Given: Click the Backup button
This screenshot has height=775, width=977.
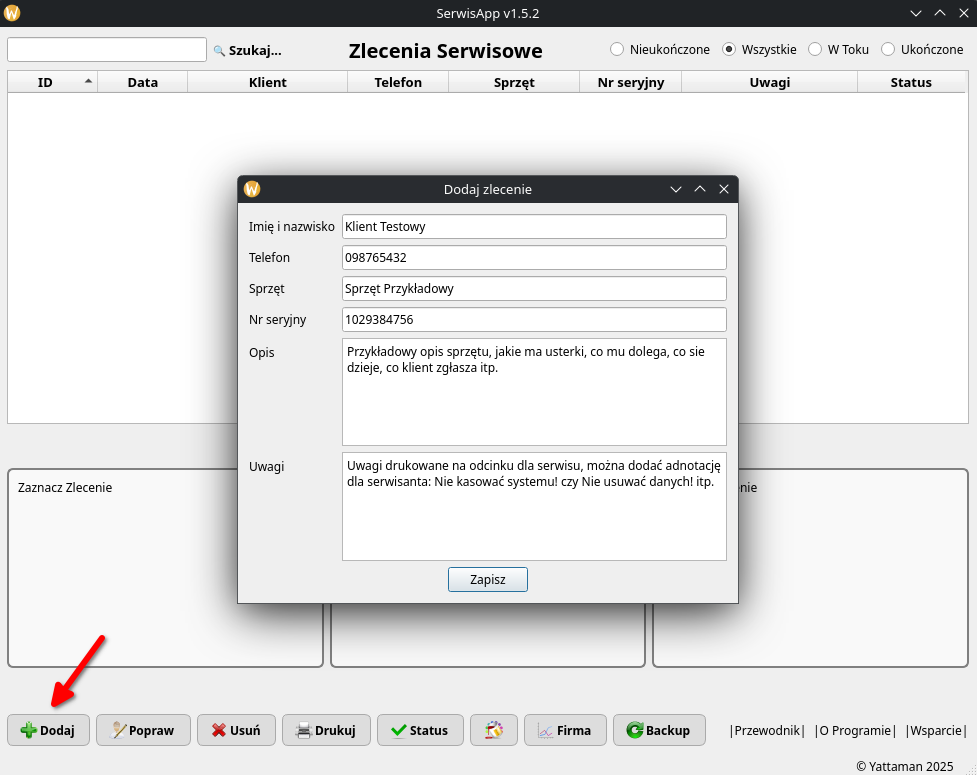Looking at the screenshot, I should point(658,730).
